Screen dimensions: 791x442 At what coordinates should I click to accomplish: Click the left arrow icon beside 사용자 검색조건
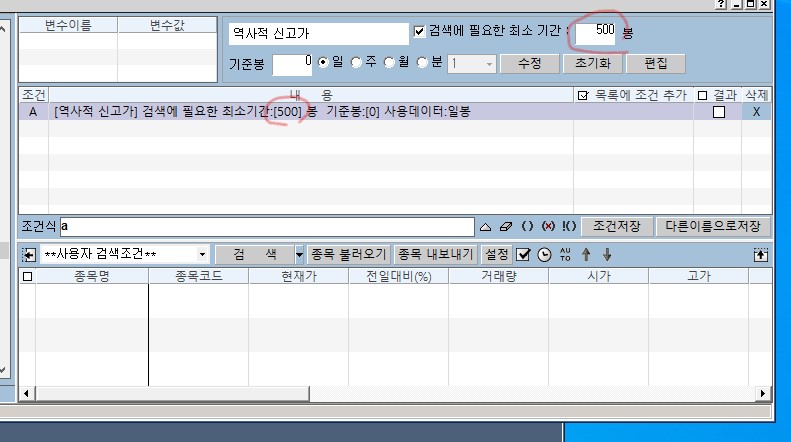29,255
